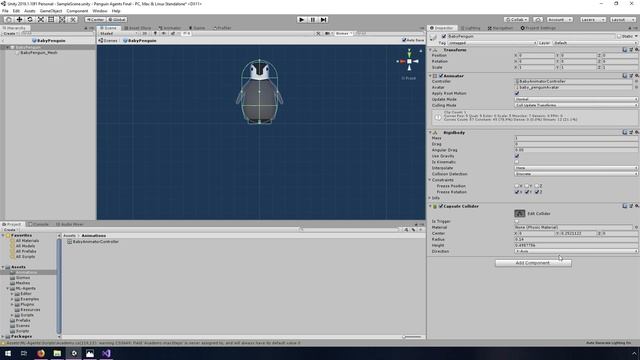Open the Assets menu
The height and width of the screenshot is (360, 640).
coord(30,11)
